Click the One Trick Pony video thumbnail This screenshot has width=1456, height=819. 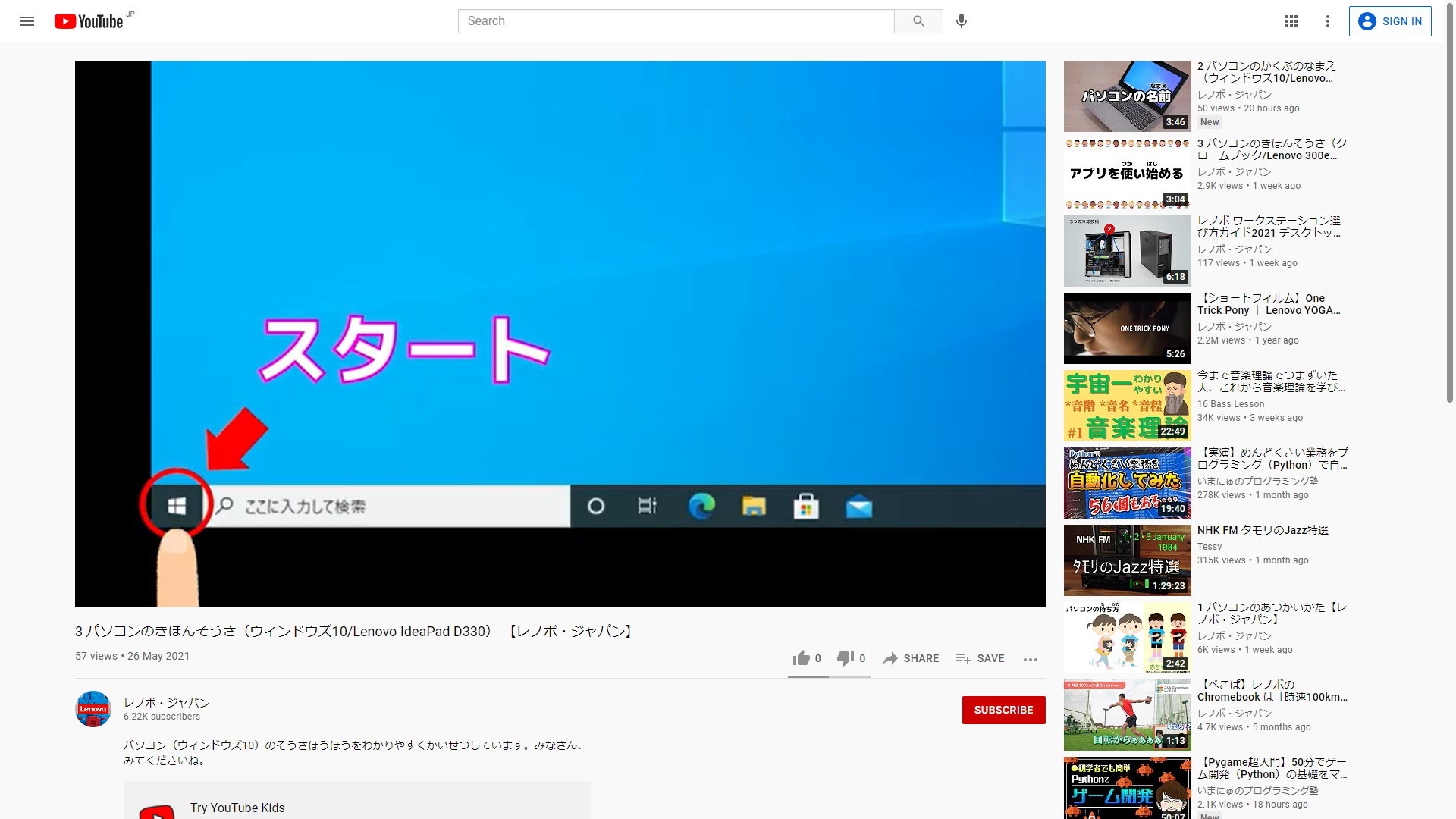[x=1125, y=328]
